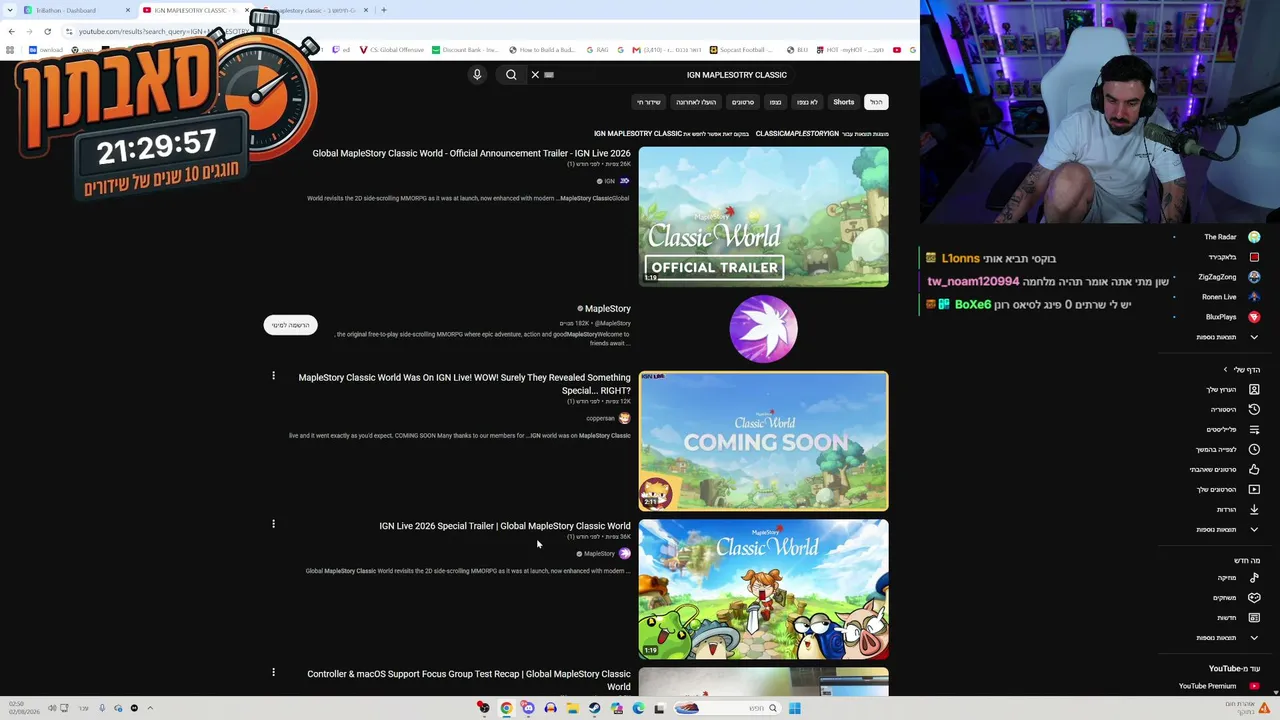Open options menu for the coppersan video
The height and width of the screenshot is (720, 1280).
(x=273, y=376)
